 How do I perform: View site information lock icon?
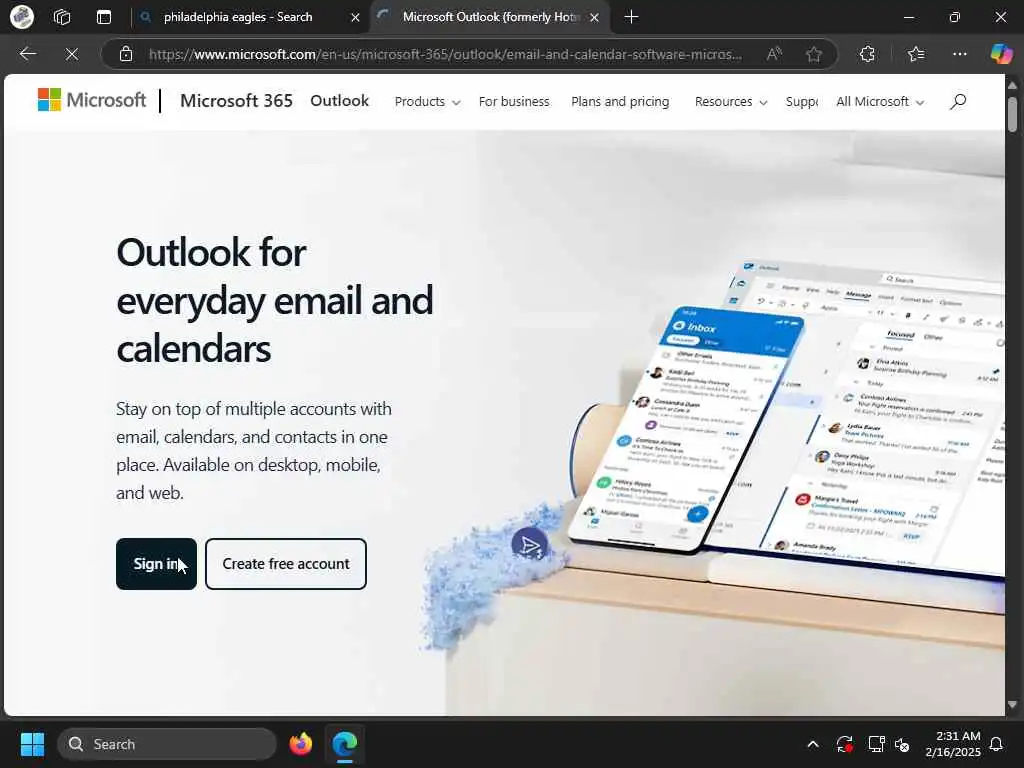coord(126,54)
